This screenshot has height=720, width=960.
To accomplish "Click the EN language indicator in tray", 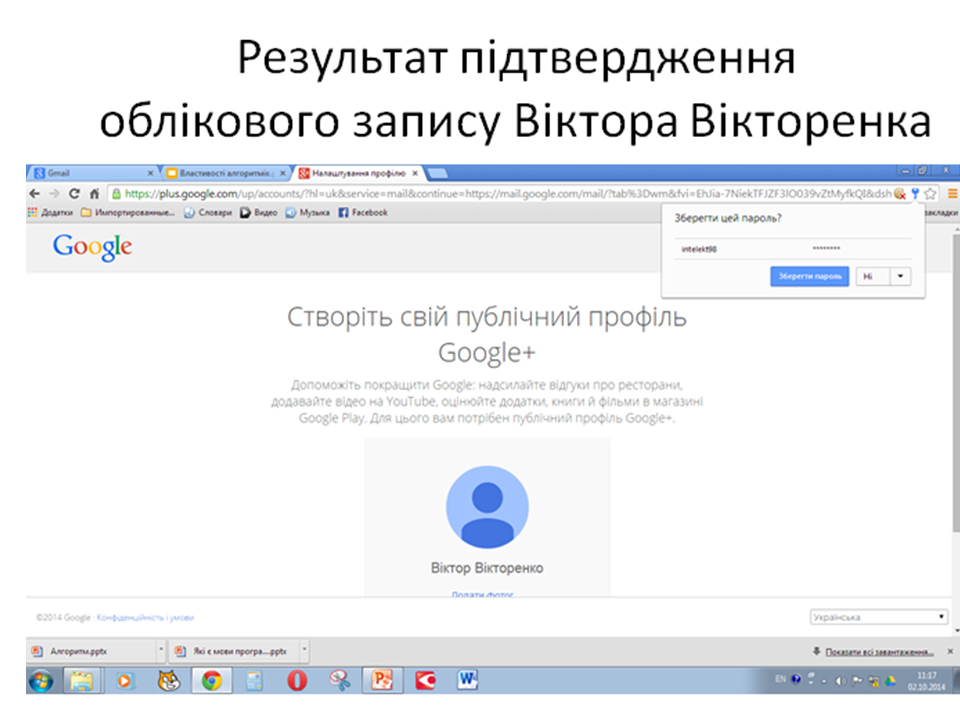I will (x=781, y=680).
